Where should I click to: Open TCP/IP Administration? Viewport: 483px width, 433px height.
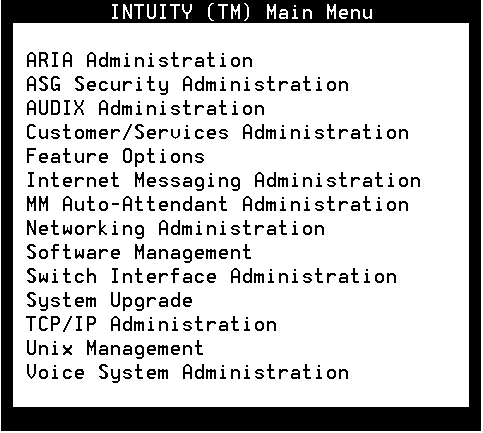pyautogui.click(x=151, y=324)
